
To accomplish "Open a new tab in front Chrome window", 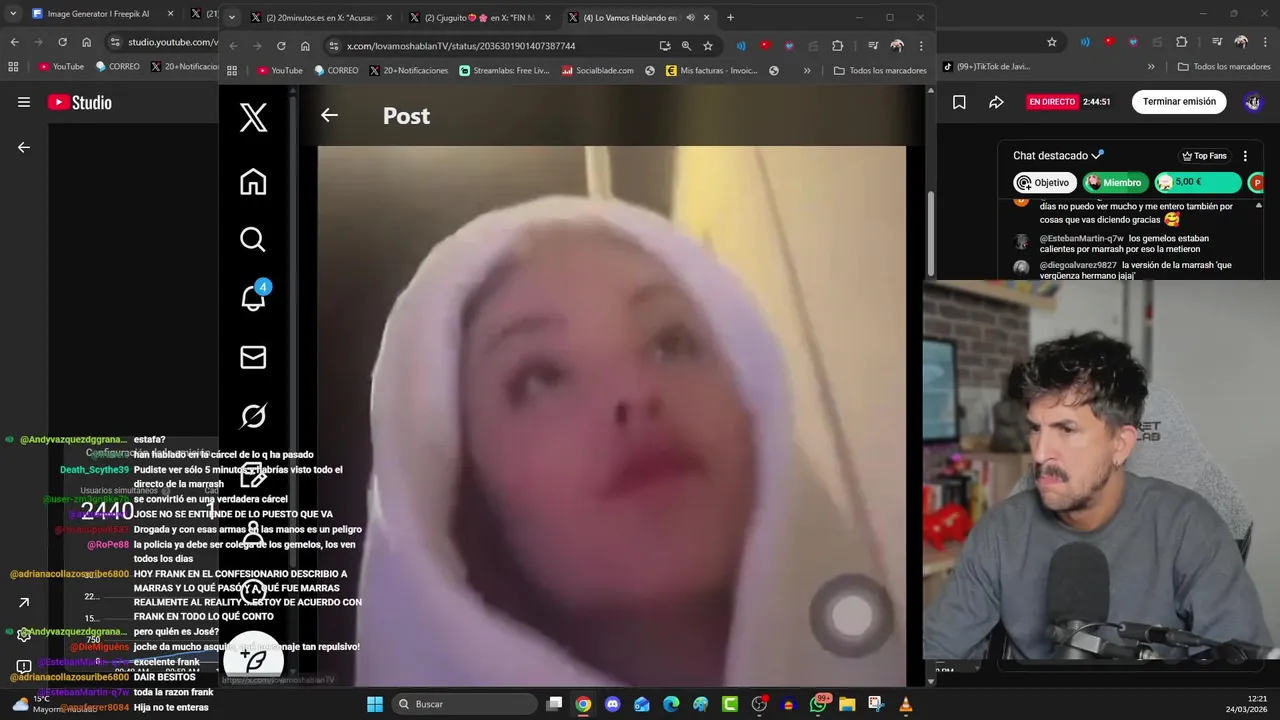I will coord(730,18).
